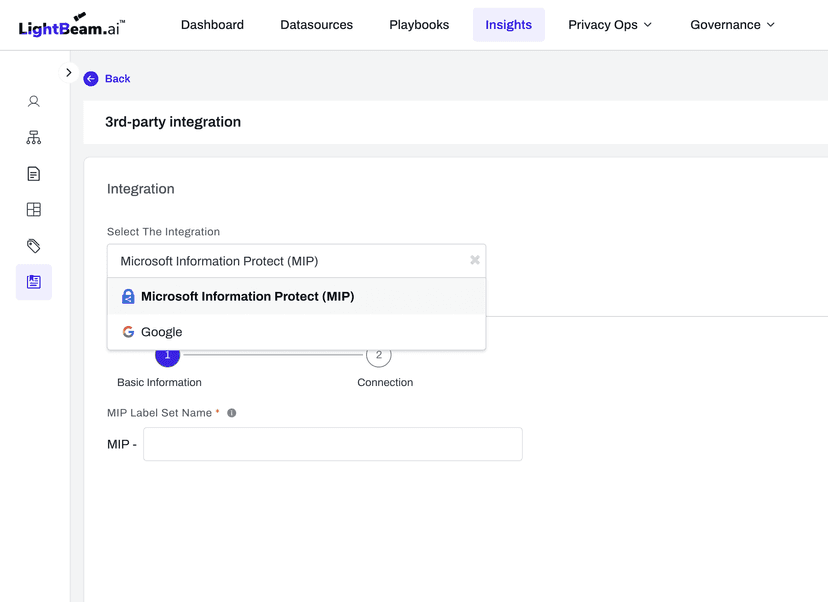Open the tags sidebar icon
Image resolution: width=828 pixels, height=602 pixels.
(x=34, y=246)
